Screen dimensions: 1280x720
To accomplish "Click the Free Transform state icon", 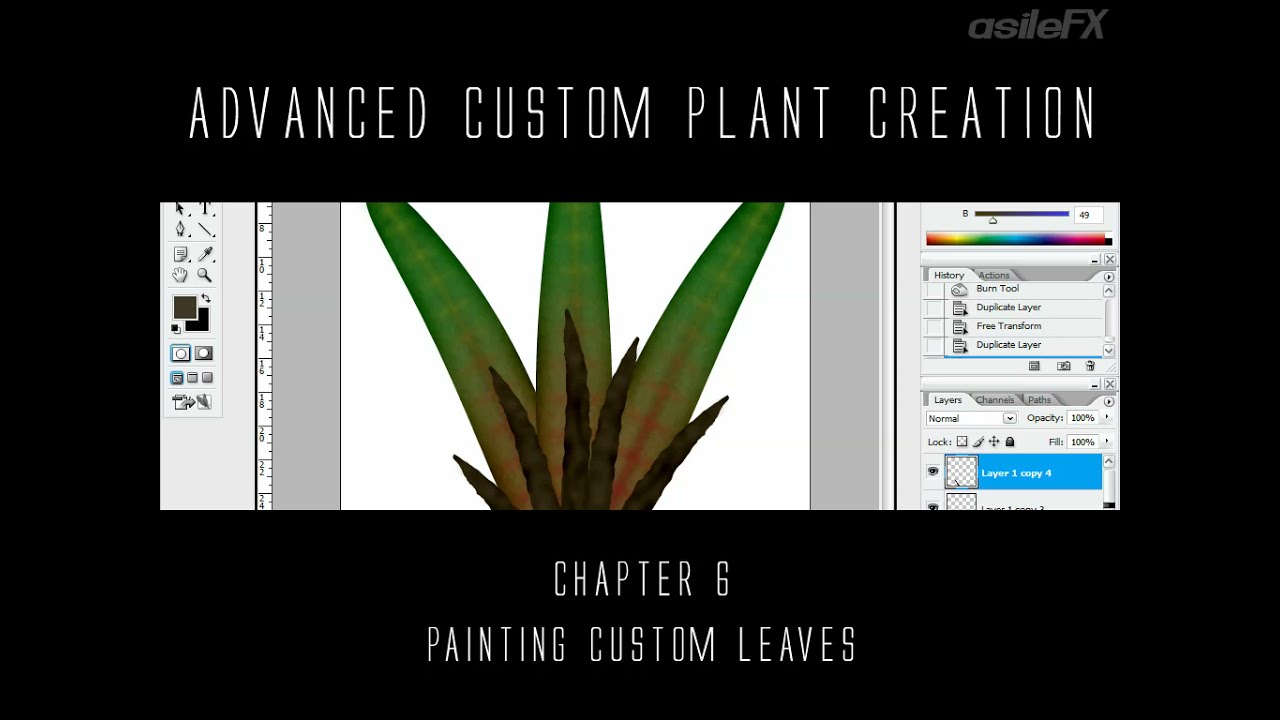I will 960,326.
